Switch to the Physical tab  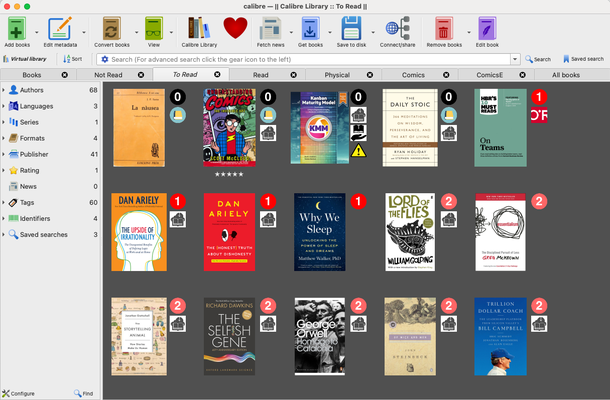pos(337,75)
